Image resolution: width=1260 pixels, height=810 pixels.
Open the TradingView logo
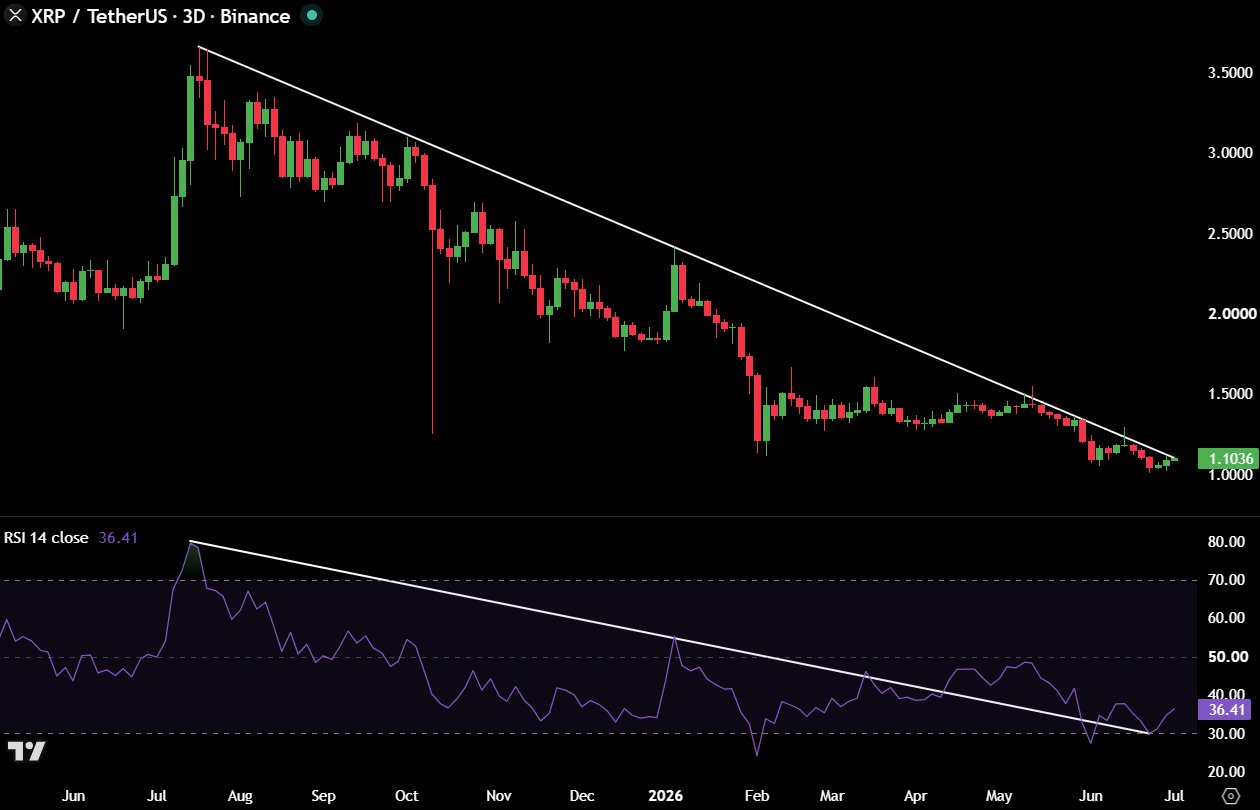[26, 751]
